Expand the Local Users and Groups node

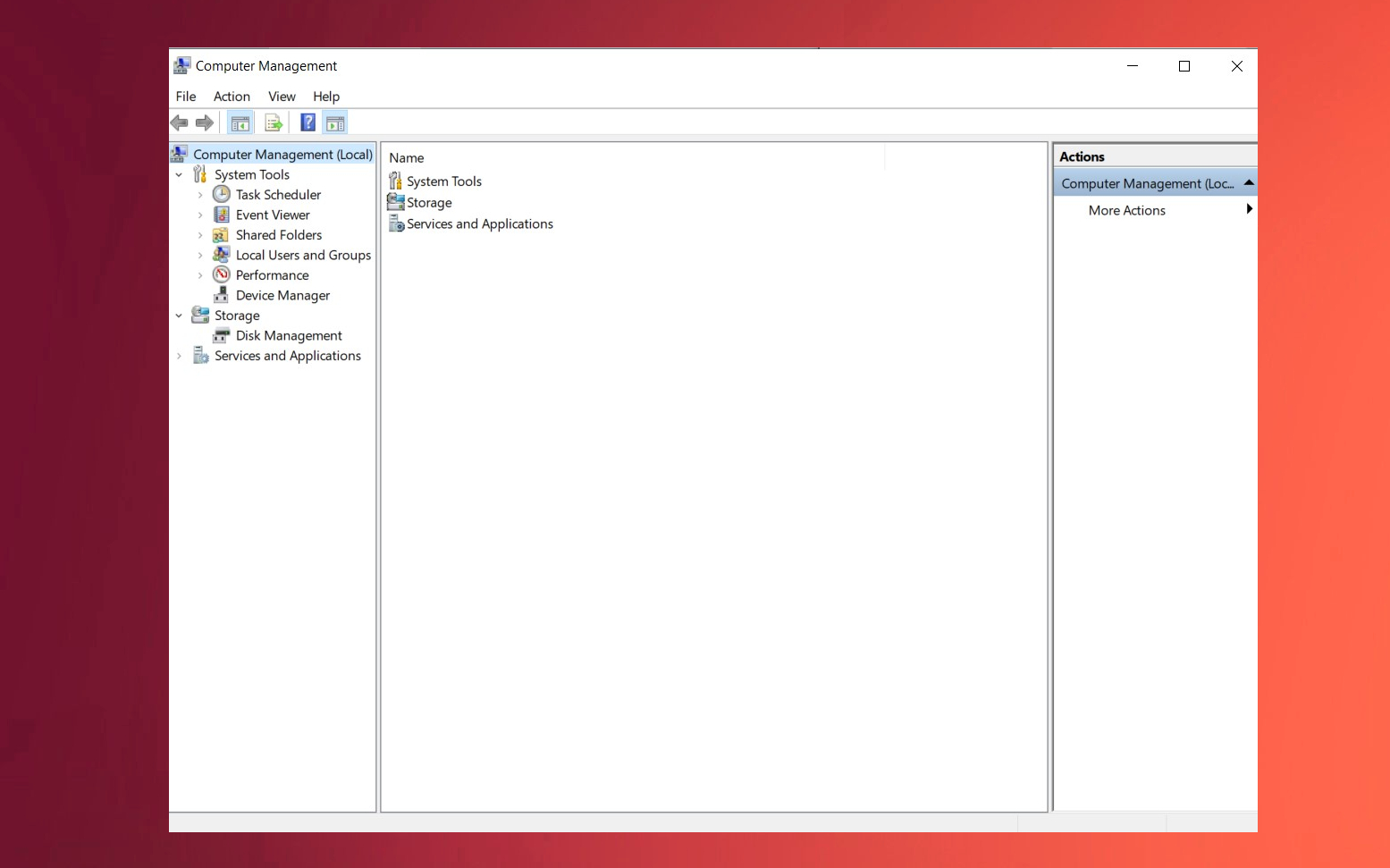point(200,256)
